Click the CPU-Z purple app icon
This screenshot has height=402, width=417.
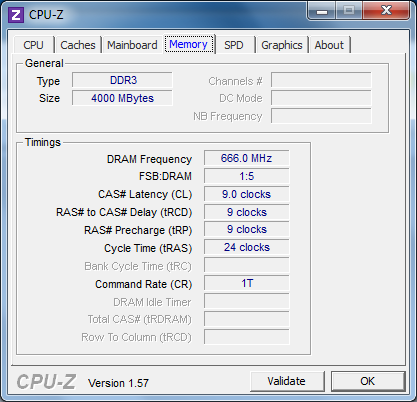15,15
